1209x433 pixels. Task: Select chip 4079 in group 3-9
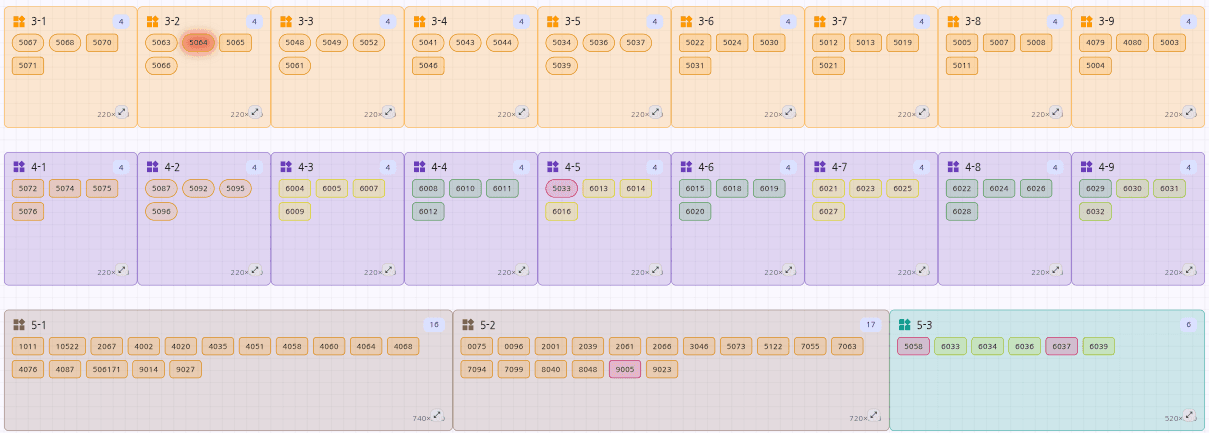[1095, 42]
